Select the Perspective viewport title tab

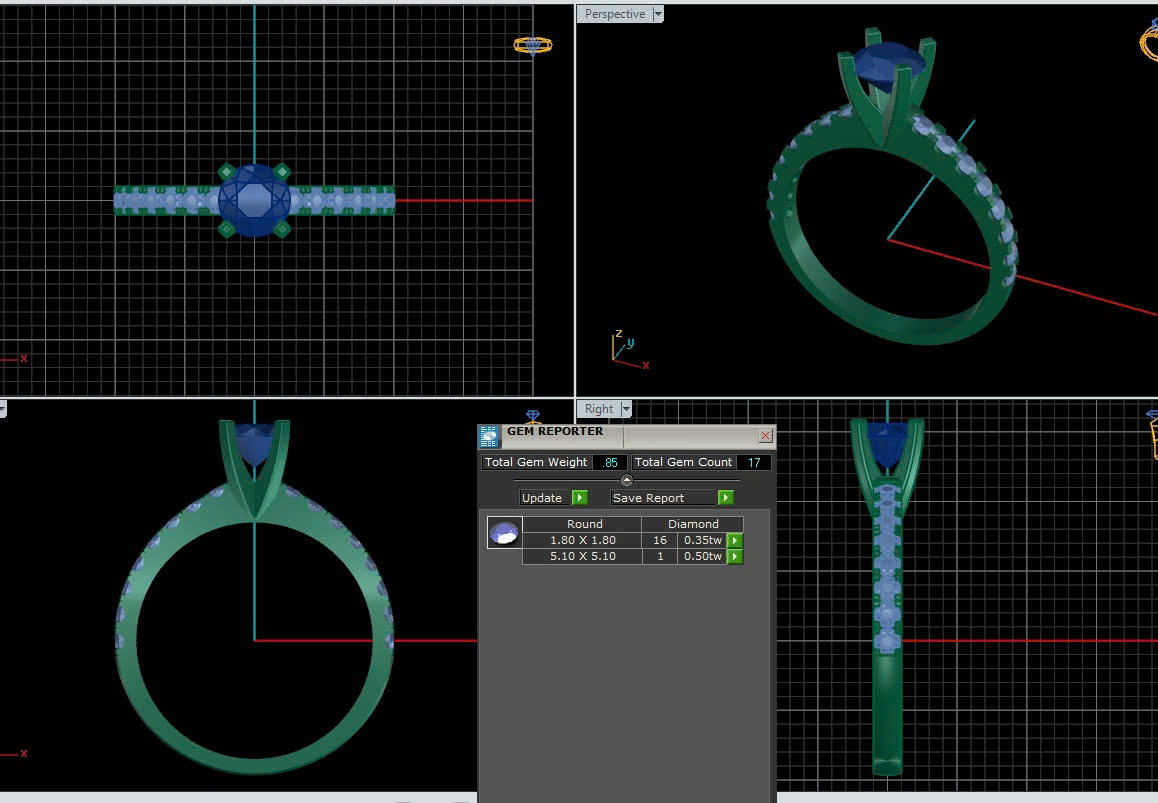click(x=614, y=14)
